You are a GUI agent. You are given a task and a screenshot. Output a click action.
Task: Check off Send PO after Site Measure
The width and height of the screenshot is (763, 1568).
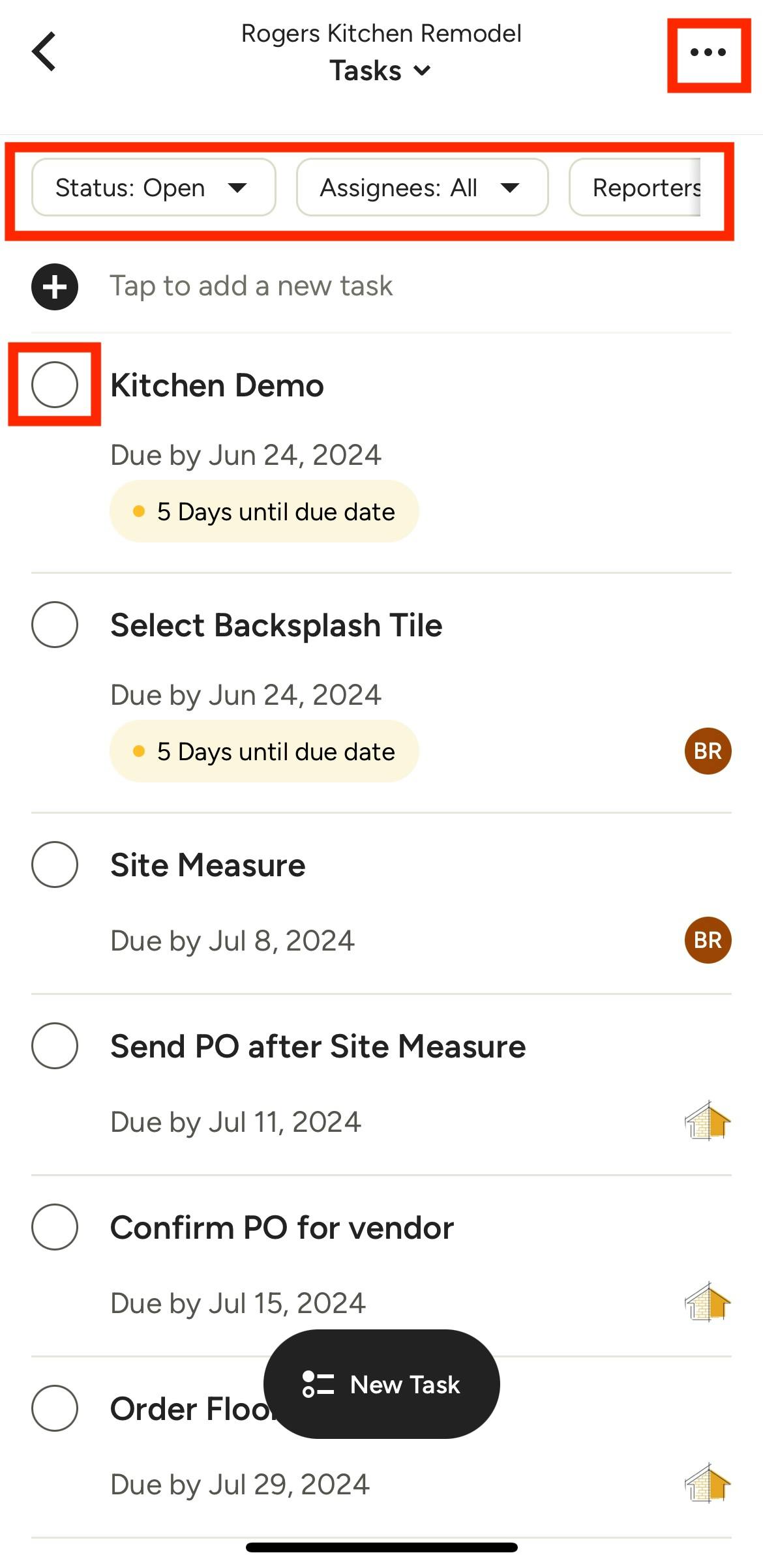pyautogui.click(x=55, y=1046)
